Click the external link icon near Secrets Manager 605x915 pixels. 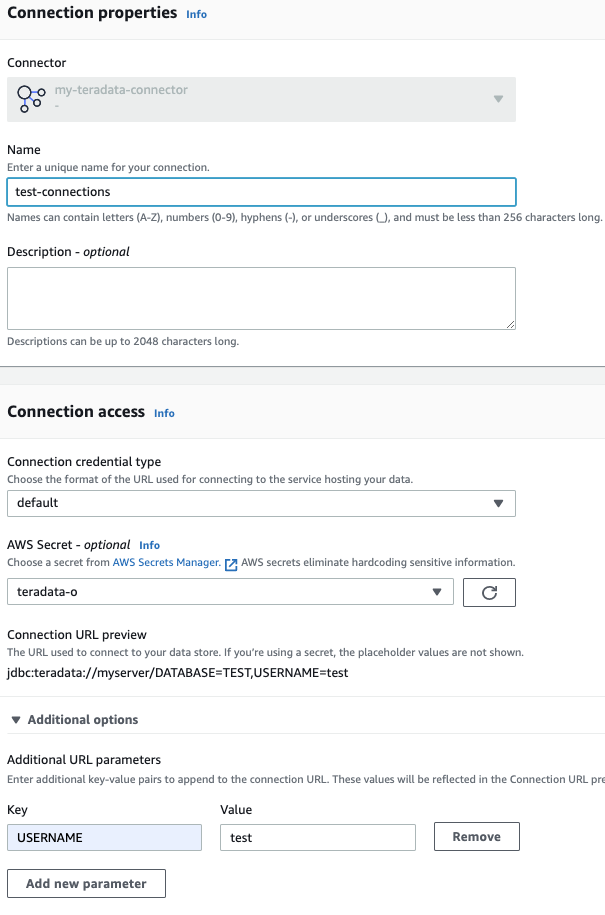pos(231,564)
